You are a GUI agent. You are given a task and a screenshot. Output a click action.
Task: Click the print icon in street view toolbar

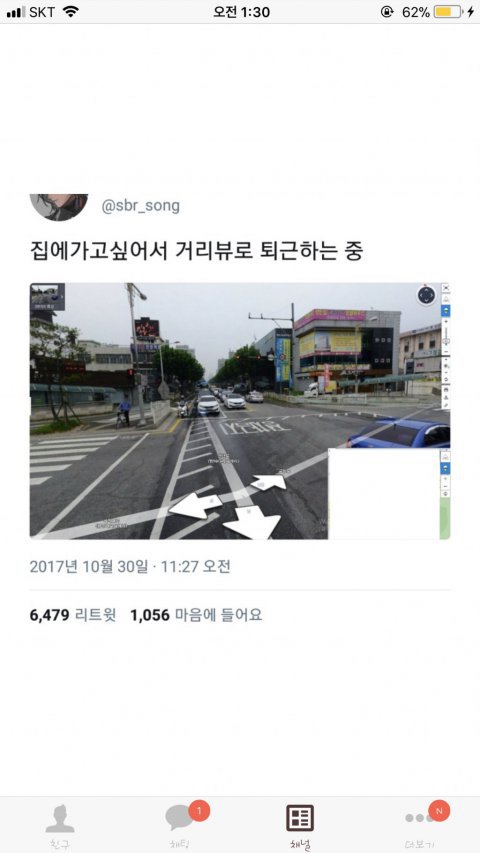tap(446, 390)
